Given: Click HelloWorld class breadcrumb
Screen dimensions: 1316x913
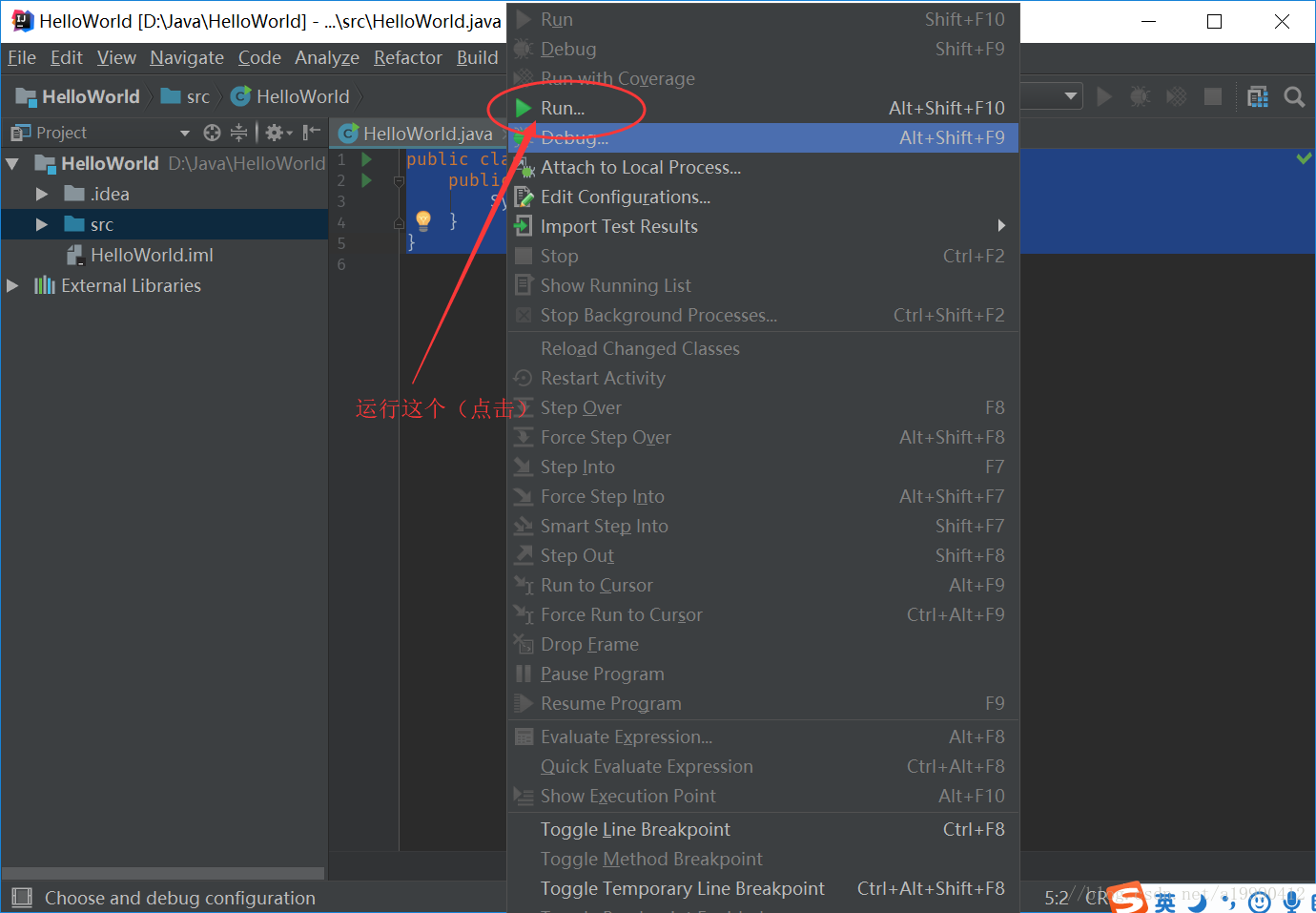Looking at the screenshot, I should (291, 96).
